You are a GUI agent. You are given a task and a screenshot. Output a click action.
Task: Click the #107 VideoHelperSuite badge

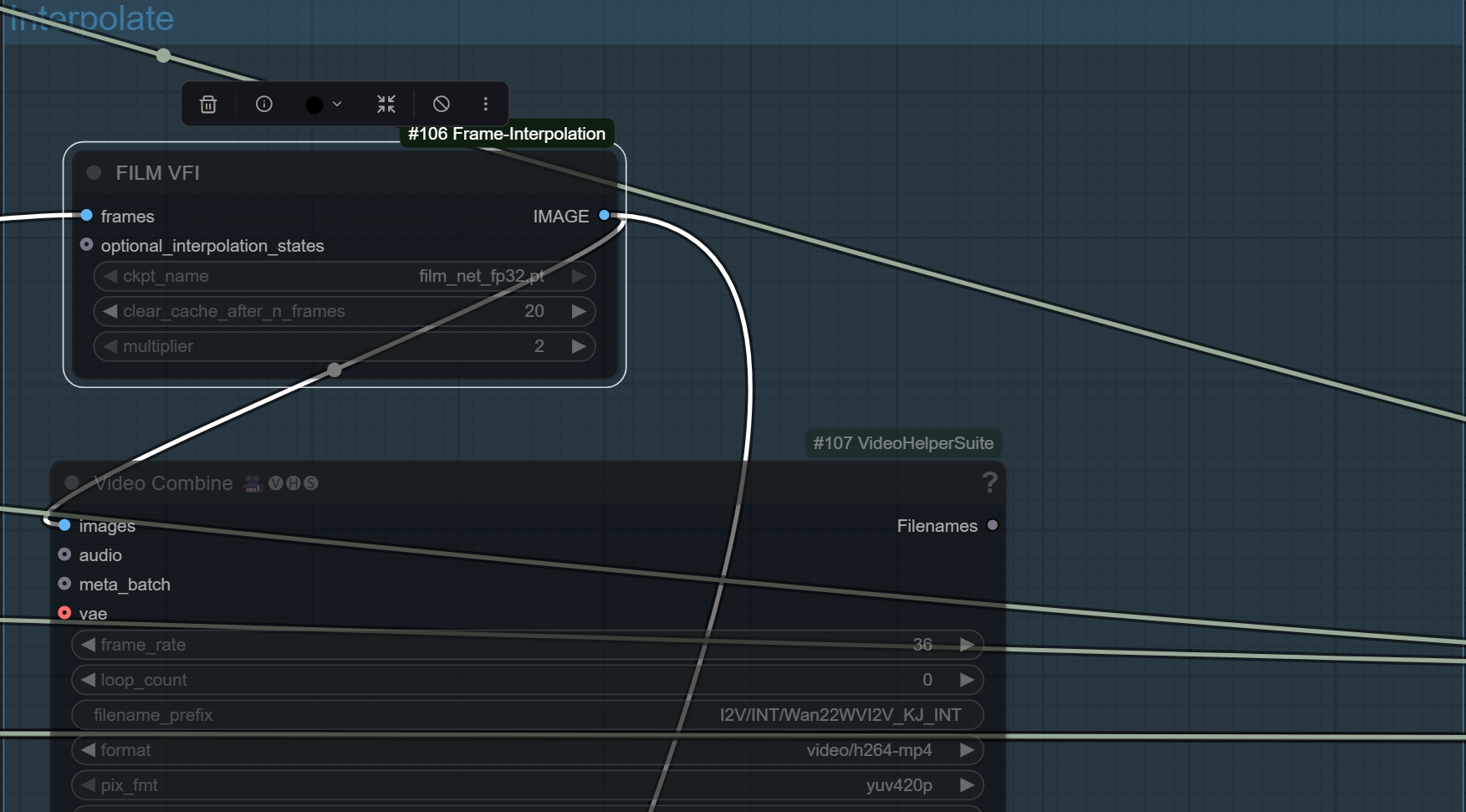pyautogui.click(x=903, y=443)
